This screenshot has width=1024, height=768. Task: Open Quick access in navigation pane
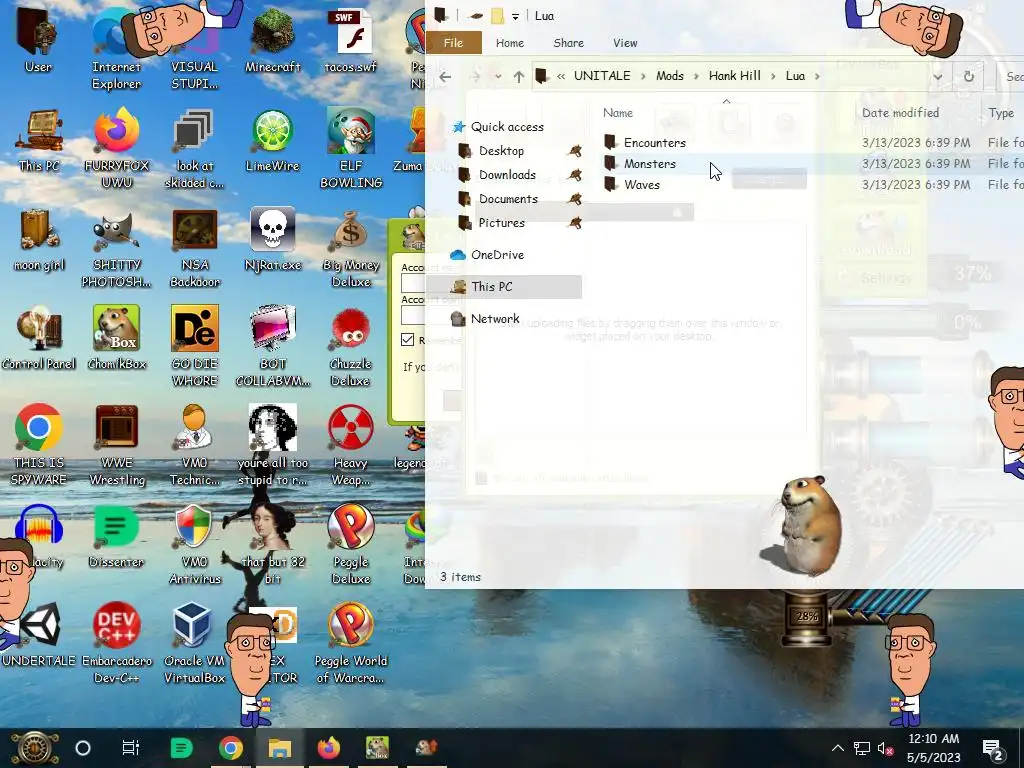pos(507,127)
